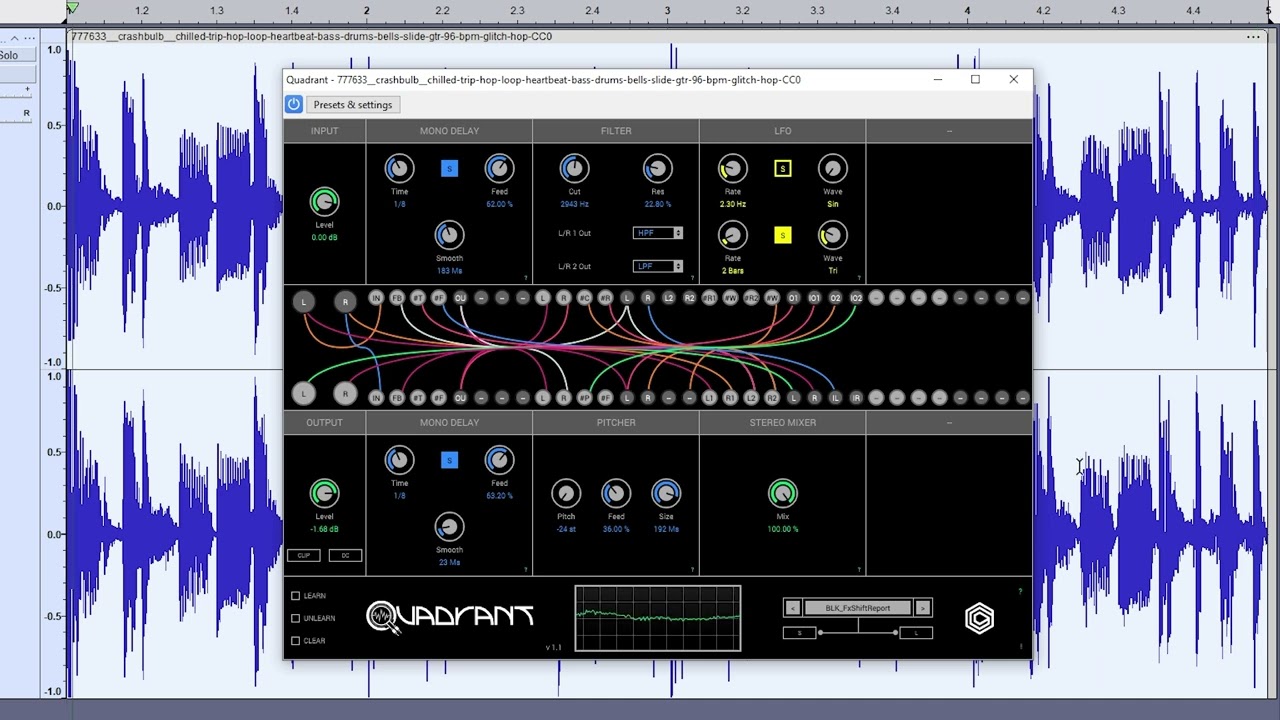The width and height of the screenshot is (1280, 720).
Task: Open the STEREO MIXER module slot header
Action: click(782, 423)
